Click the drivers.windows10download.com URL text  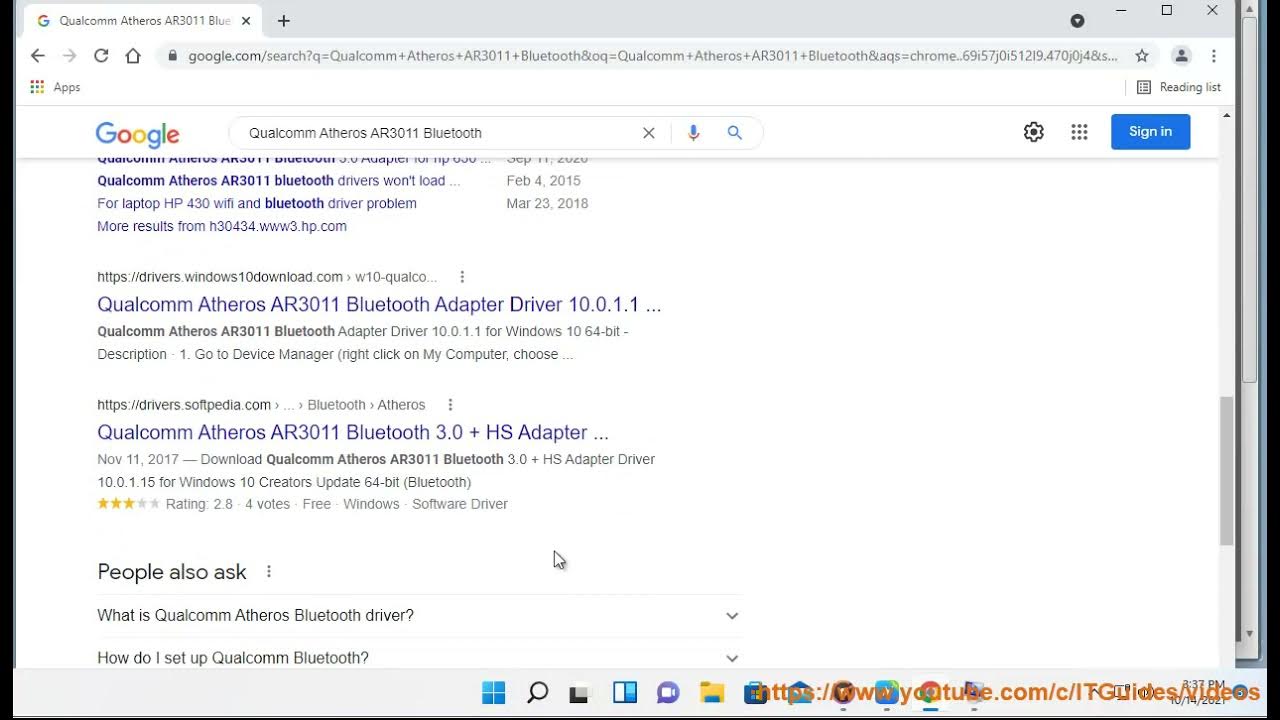click(x=267, y=277)
